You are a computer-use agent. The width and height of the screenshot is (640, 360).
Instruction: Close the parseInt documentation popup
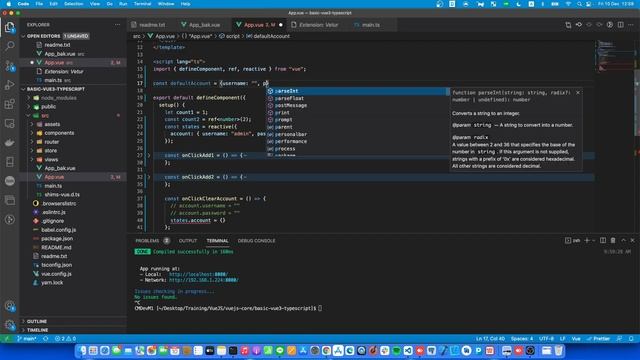click(578, 93)
